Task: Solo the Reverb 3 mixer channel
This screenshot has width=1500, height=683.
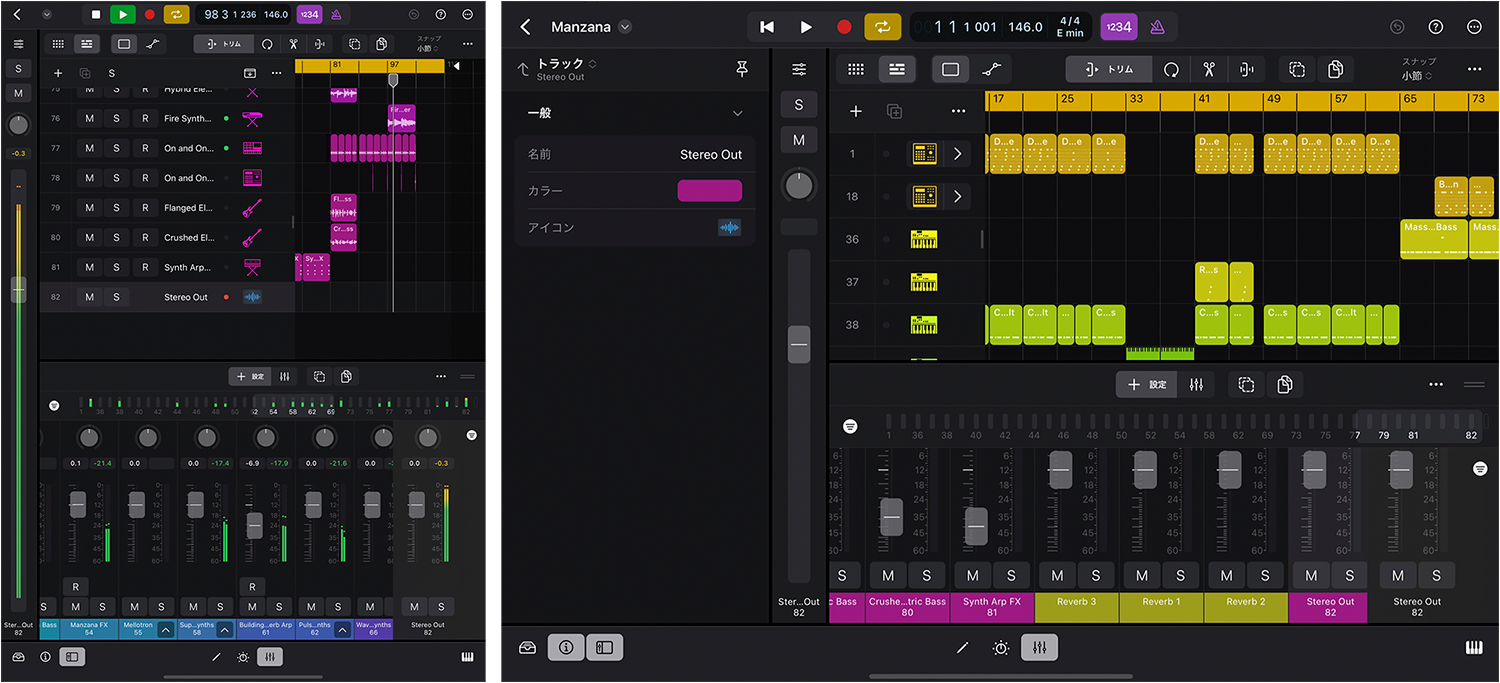Action: tap(1096, 575)
